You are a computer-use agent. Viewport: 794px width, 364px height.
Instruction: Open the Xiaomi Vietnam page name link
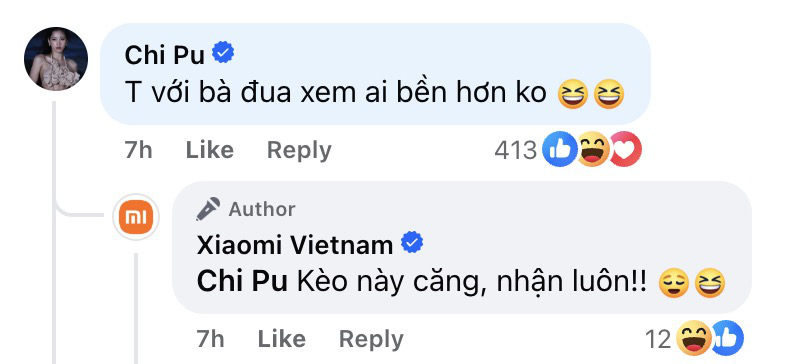click(295, 245)
